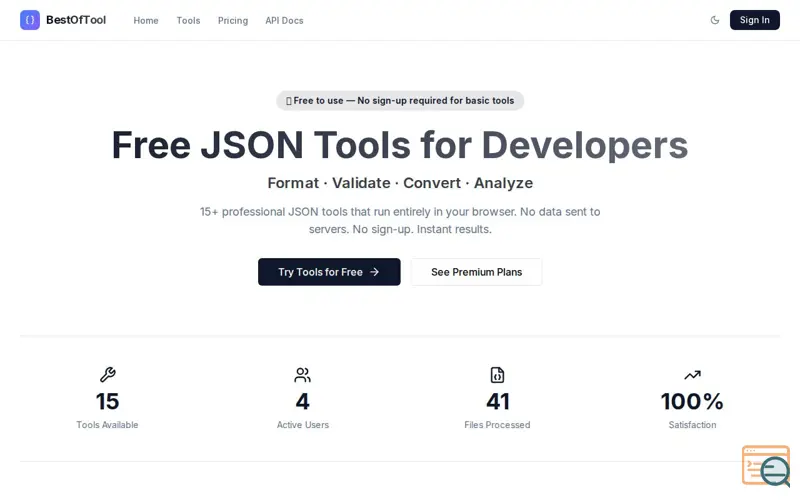
Task: Open the Tools menu item
Action: click(x=188, y=20)
